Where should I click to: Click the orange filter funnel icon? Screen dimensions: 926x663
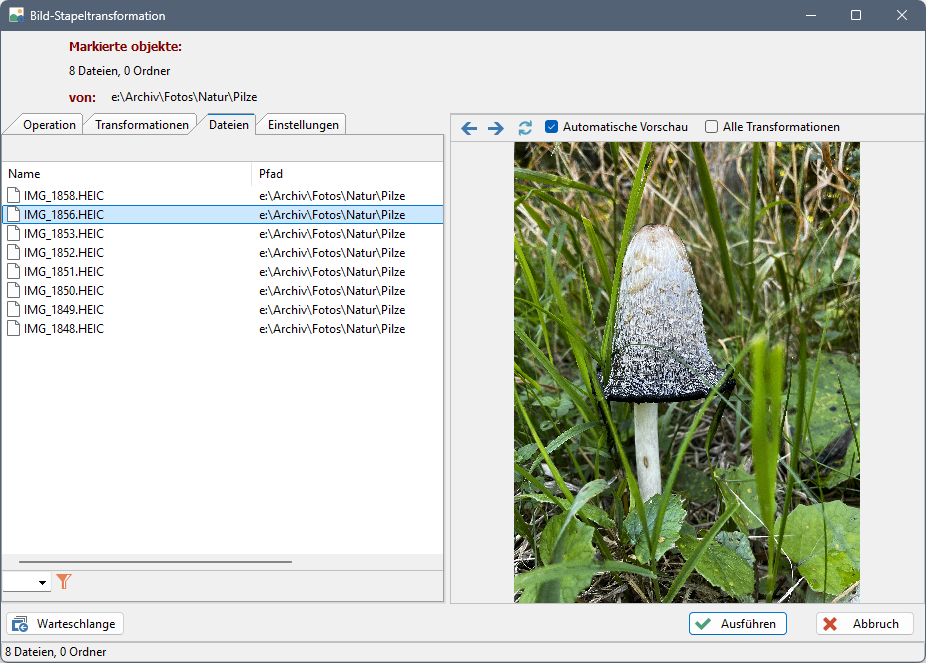pyautogui.click(x=65, y=581)
